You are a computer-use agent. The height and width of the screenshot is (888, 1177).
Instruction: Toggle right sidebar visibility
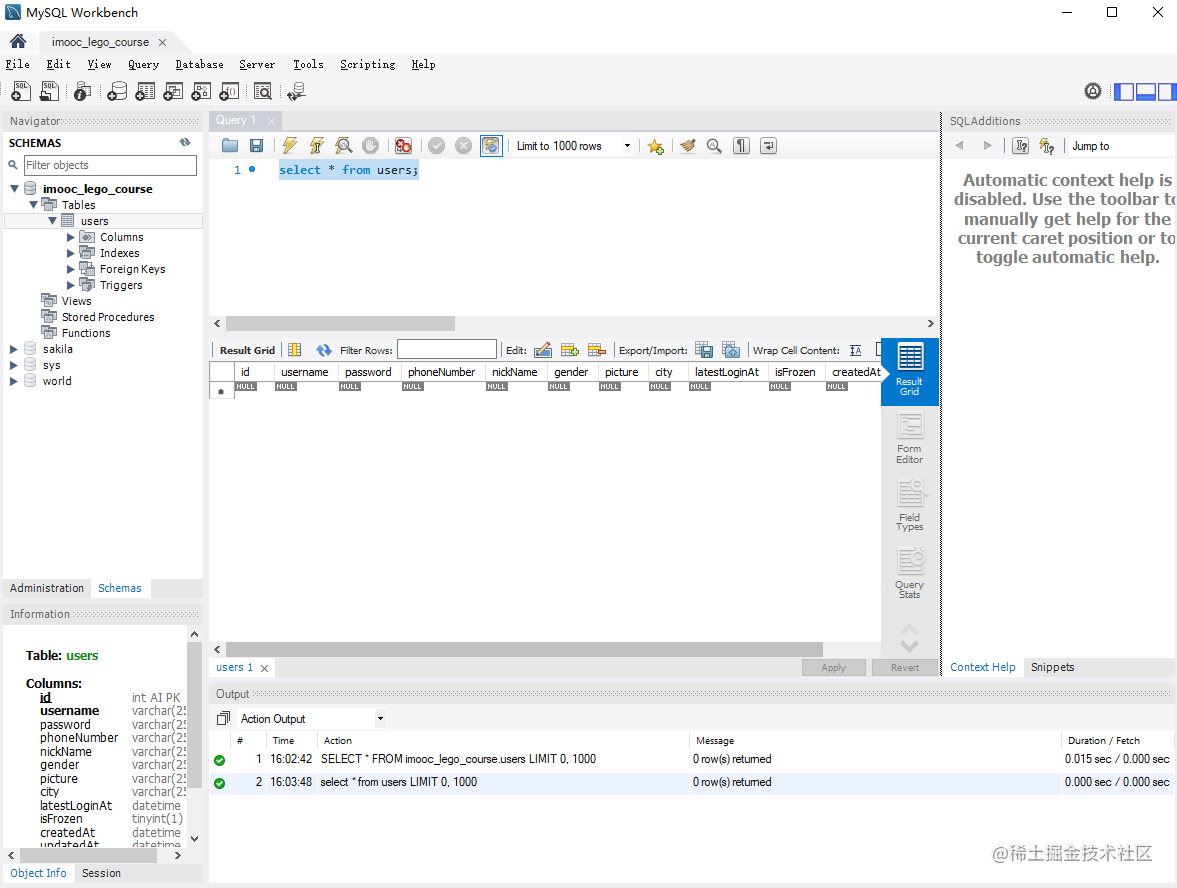[1166, 92]
